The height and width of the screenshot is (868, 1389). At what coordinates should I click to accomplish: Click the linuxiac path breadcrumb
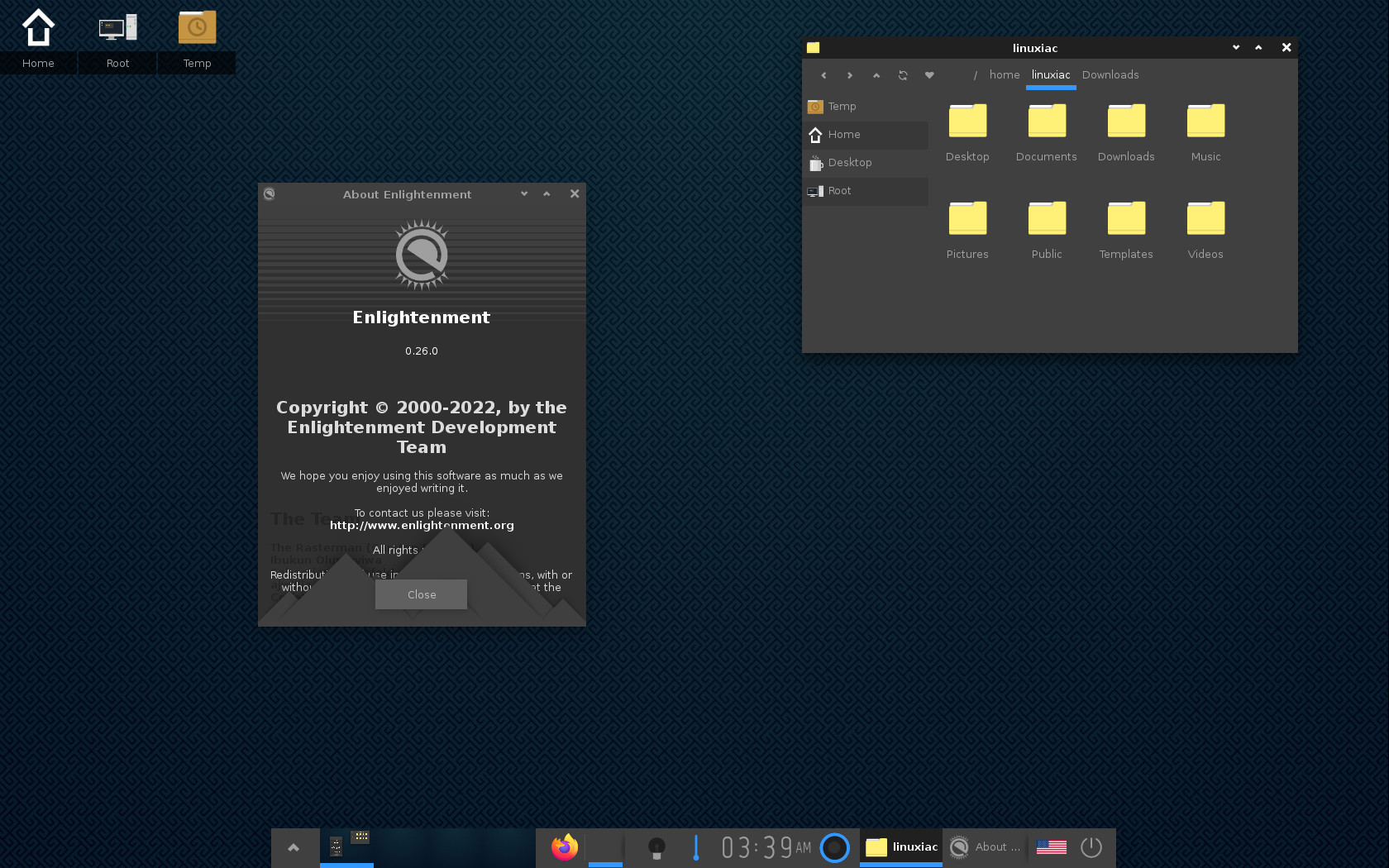coord(1051,75)
